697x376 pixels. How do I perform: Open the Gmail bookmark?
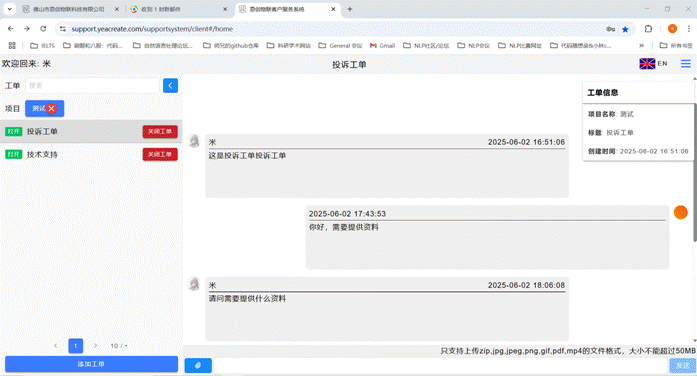(382, 45)
